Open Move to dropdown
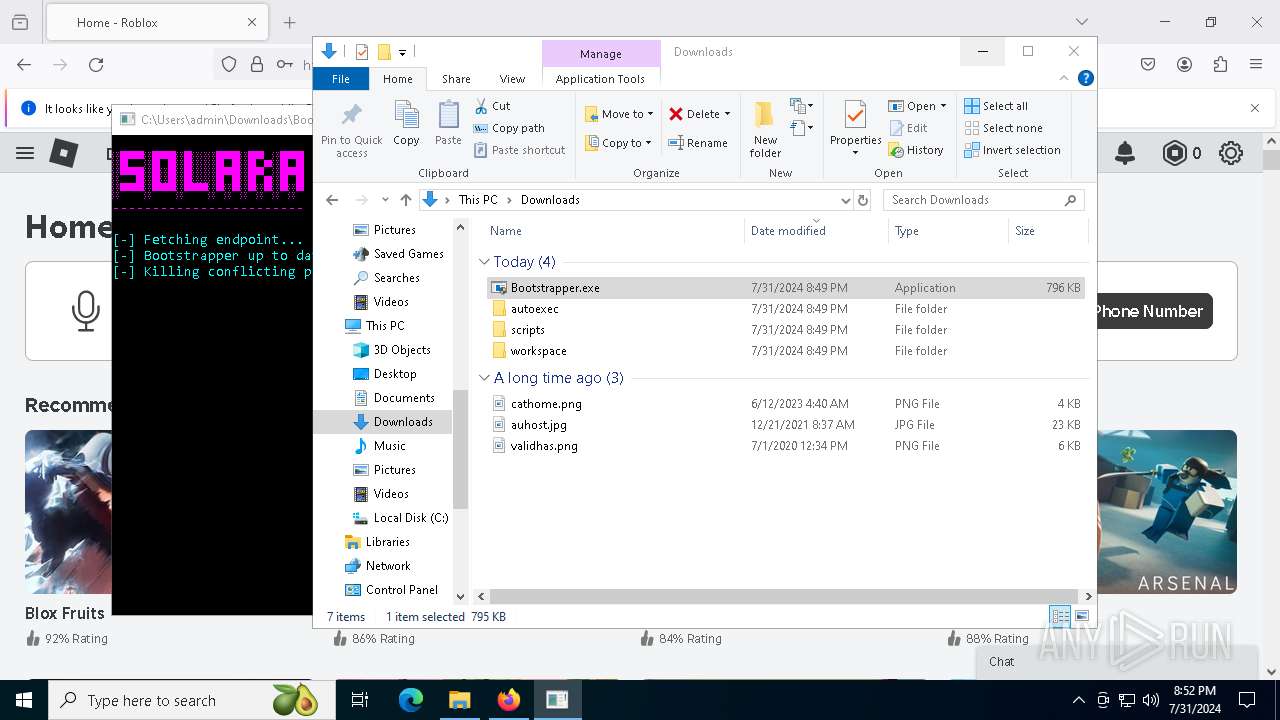Image resolution: width=1280 pixels, height=720 pixels. (619, 114)
